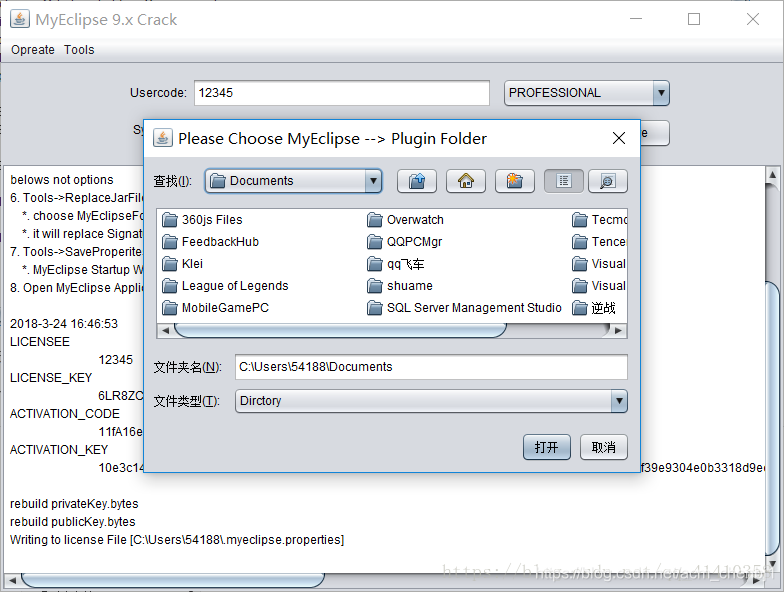Expand the Documents look-in dropdown
The height and width of the screenshot is (592, 784).
[x=373, y=180]
